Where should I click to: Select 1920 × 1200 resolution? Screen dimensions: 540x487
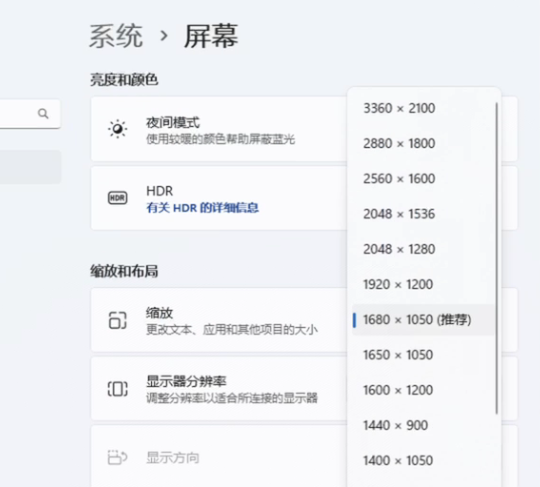[x=423, y=284]
